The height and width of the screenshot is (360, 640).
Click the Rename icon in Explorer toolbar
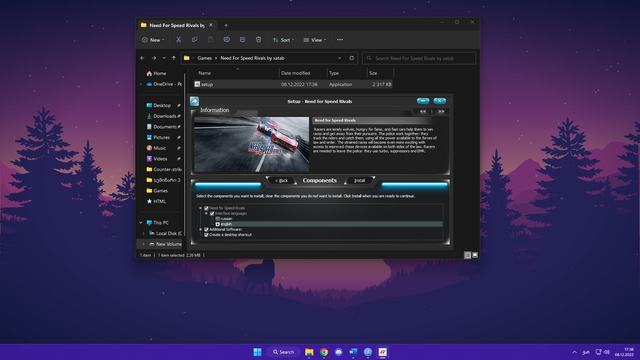pyautogui.click(x=227, y=40)
